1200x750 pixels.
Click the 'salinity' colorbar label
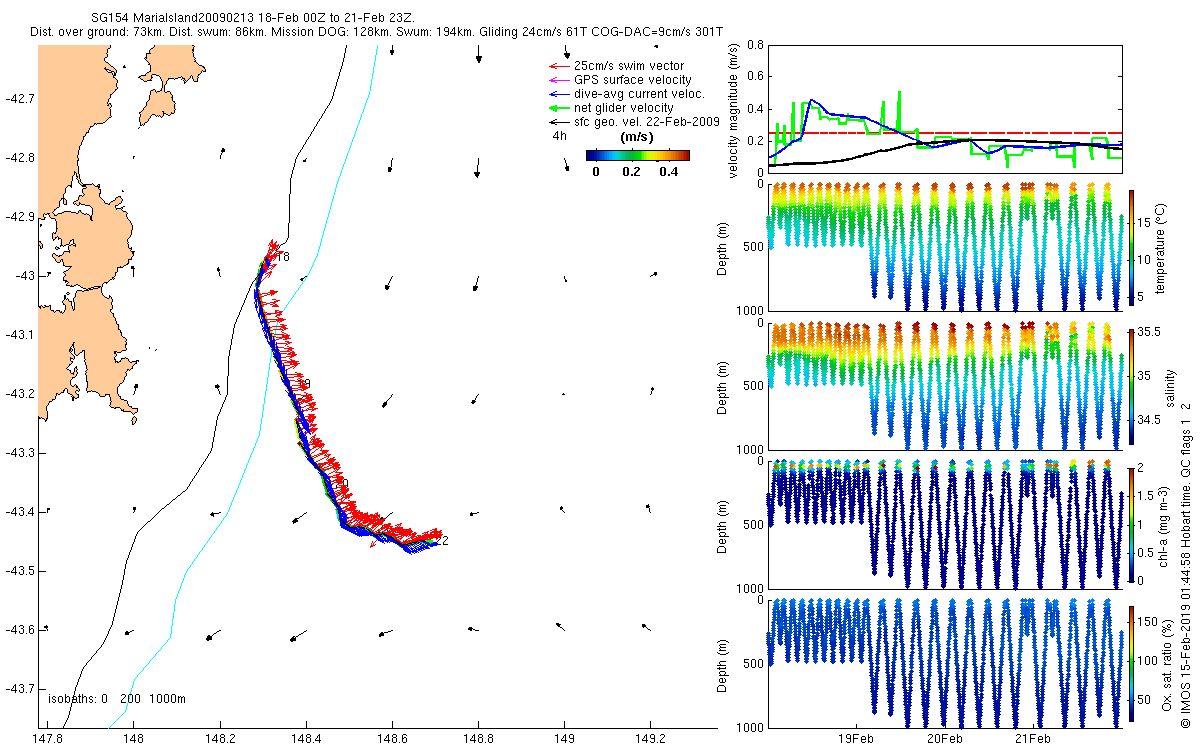(x=1172, y=387)
